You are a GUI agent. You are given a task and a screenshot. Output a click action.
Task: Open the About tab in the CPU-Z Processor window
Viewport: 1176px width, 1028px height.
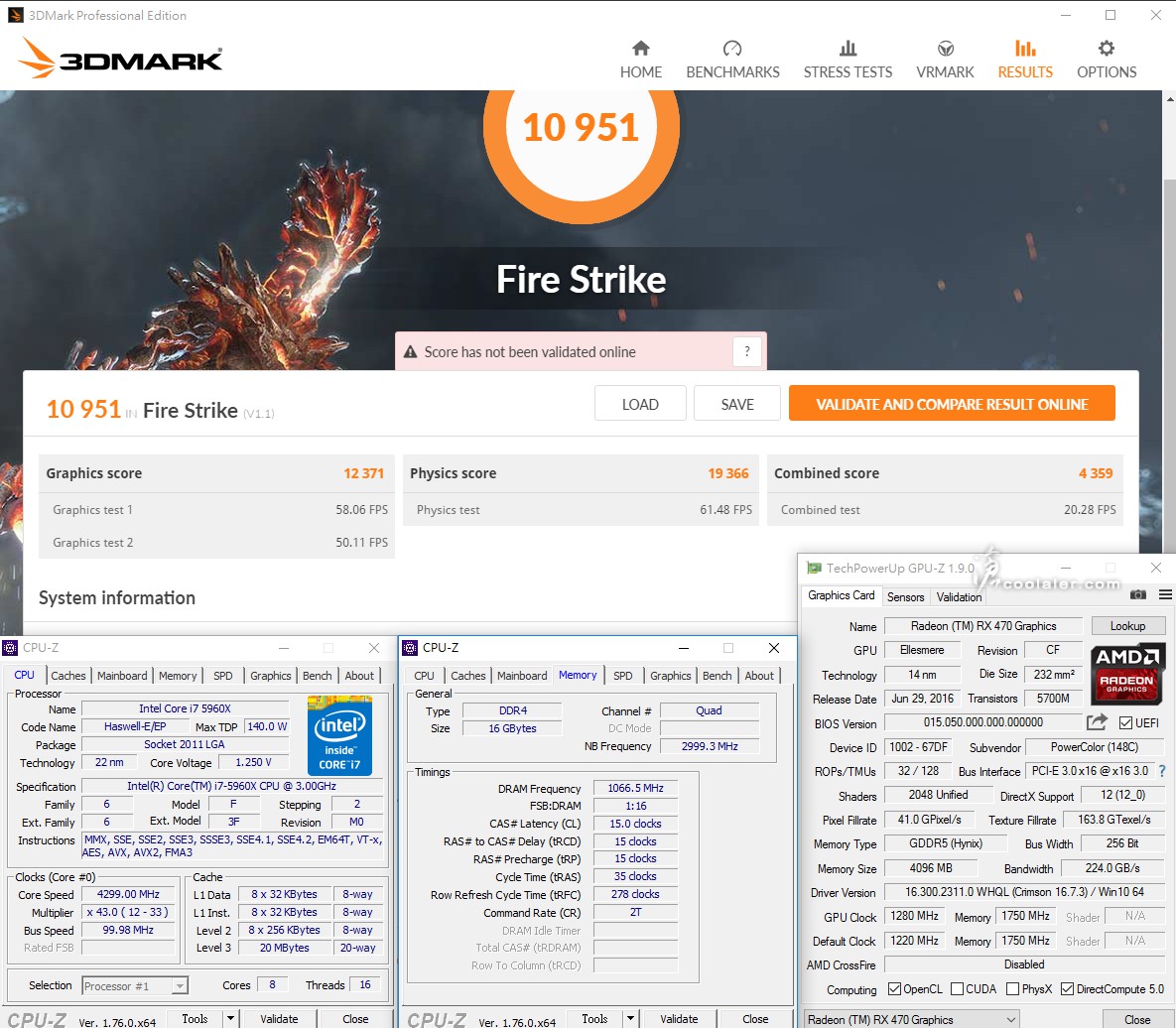coord(359,676)
